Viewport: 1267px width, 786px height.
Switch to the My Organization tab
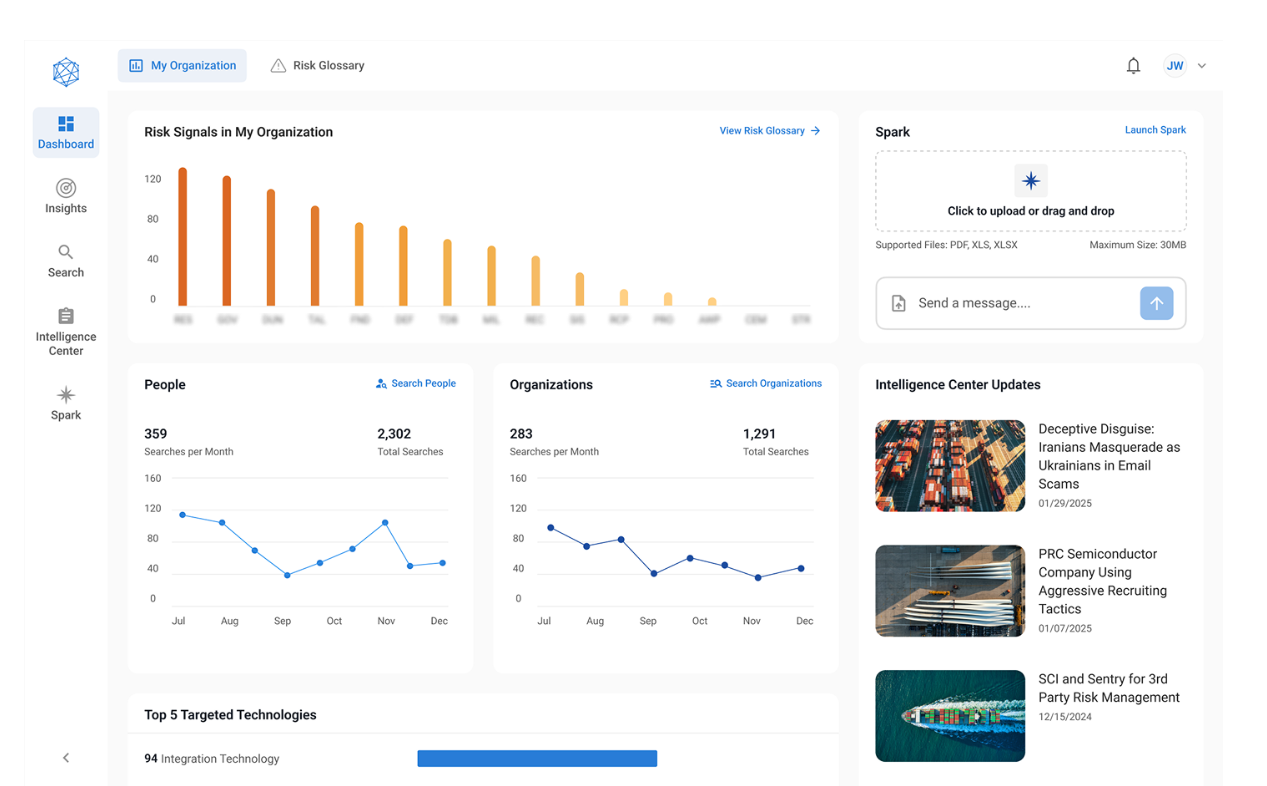pyautogui.click(x=182, y=65)
